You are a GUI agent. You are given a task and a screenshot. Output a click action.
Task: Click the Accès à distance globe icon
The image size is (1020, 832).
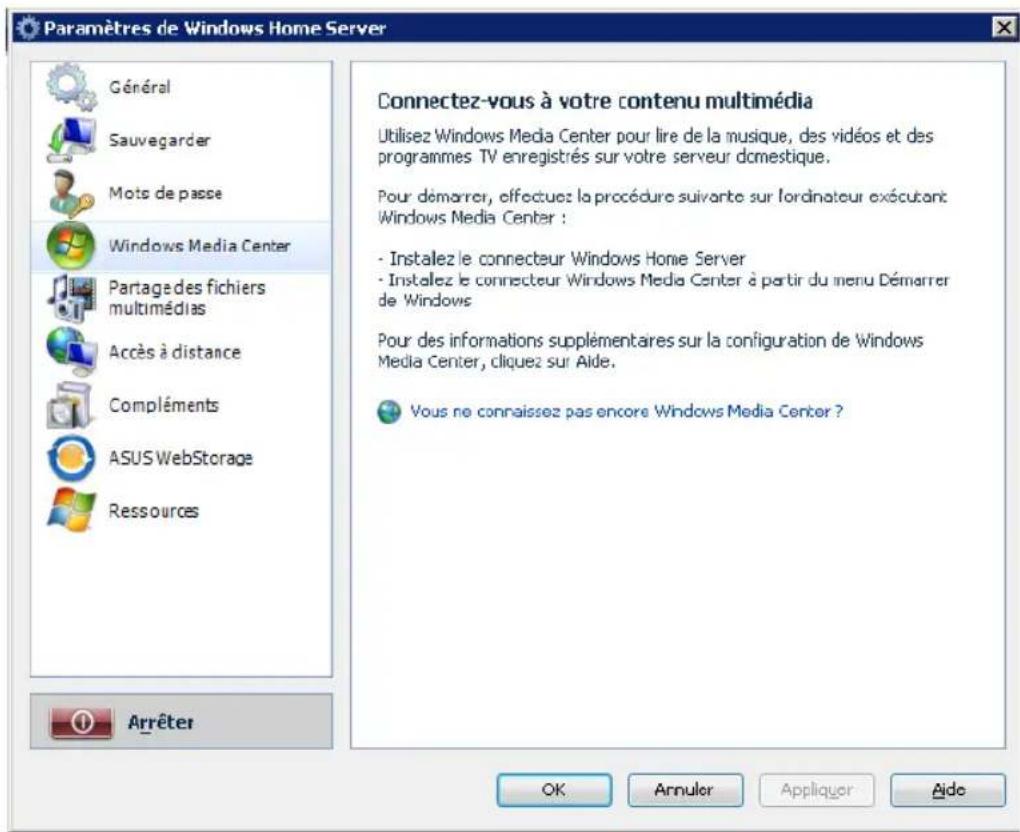pos(71,351)
